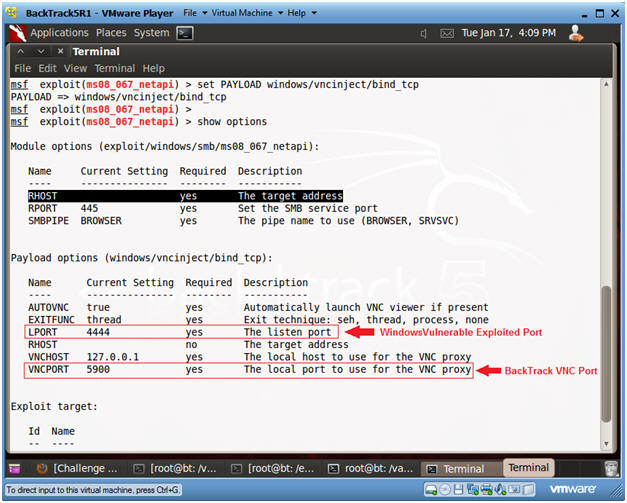This screenshot has width=627, height=503.
Task: Click the VMware printer status icon
Action: point(487,489)
